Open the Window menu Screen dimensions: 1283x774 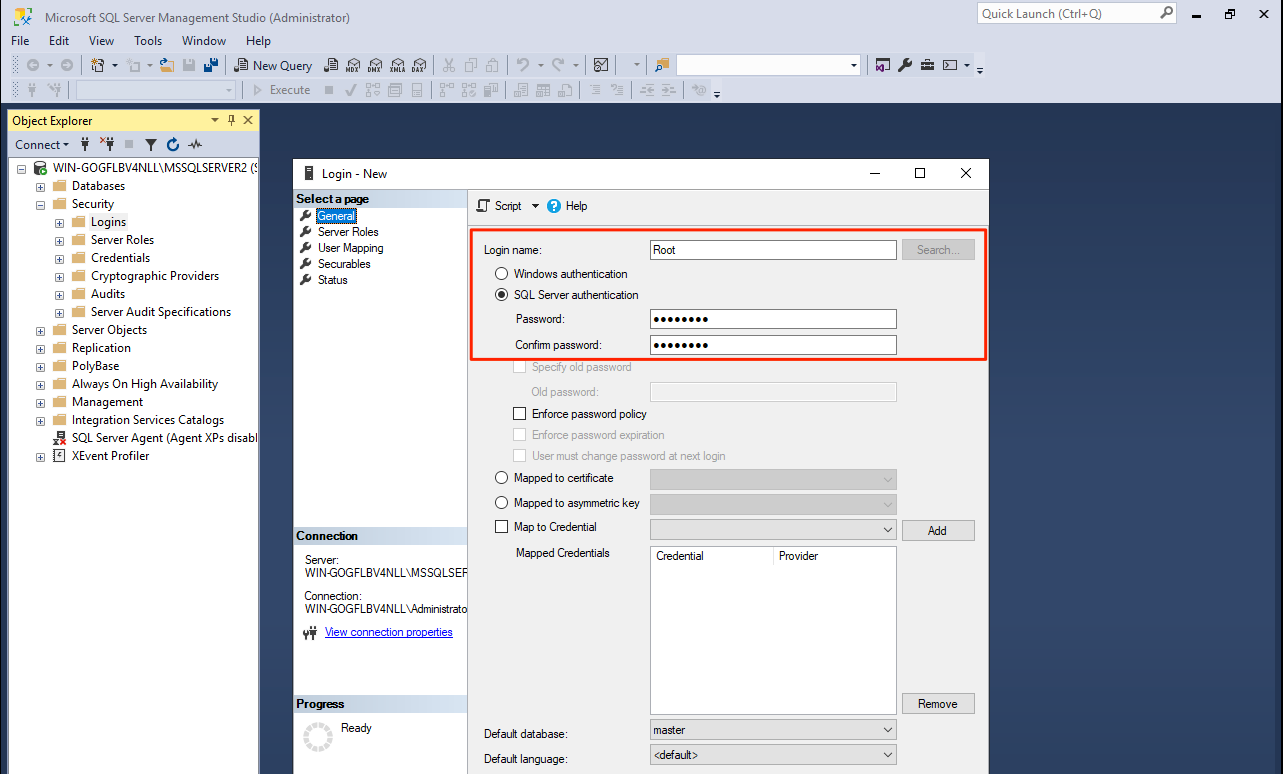point(204,41)
